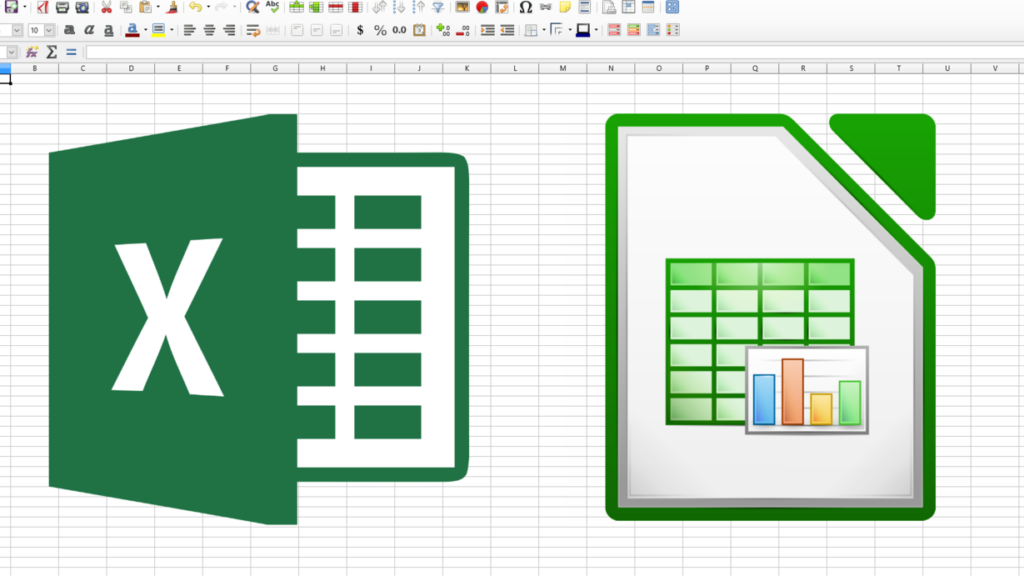Insert rows above icon
Image resolution: width=1024 pixels, height=576 pixels.
coord(296,7)
